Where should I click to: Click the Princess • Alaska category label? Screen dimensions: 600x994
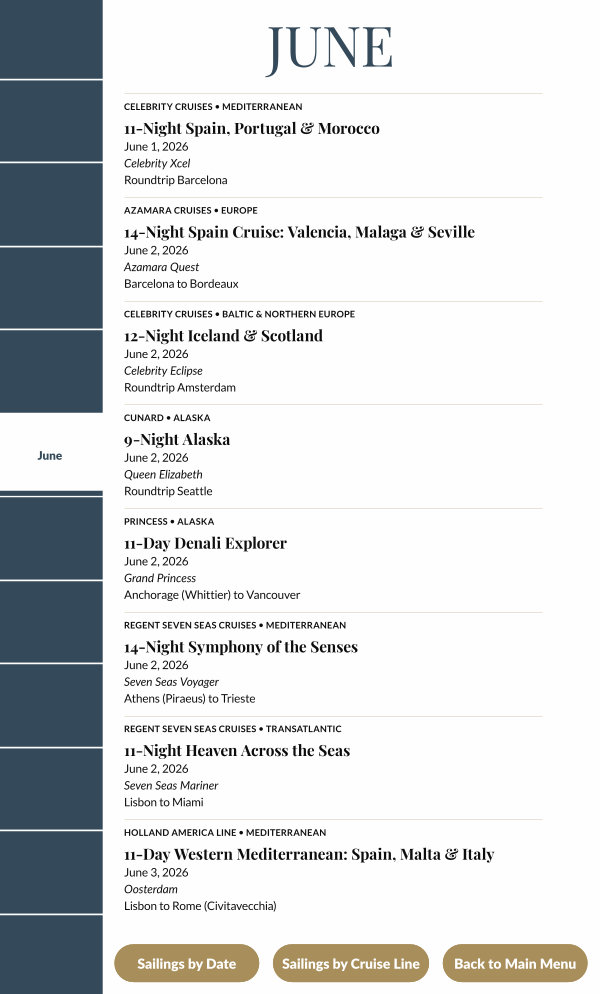[170, 522]
